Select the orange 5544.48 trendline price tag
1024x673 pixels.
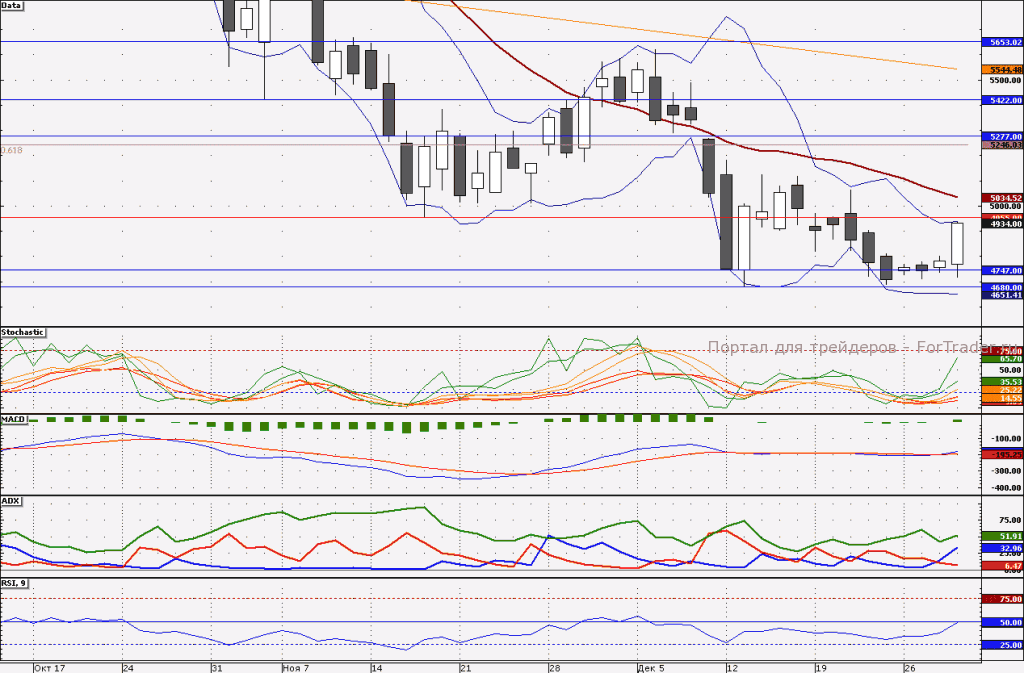pos(1002,69)
